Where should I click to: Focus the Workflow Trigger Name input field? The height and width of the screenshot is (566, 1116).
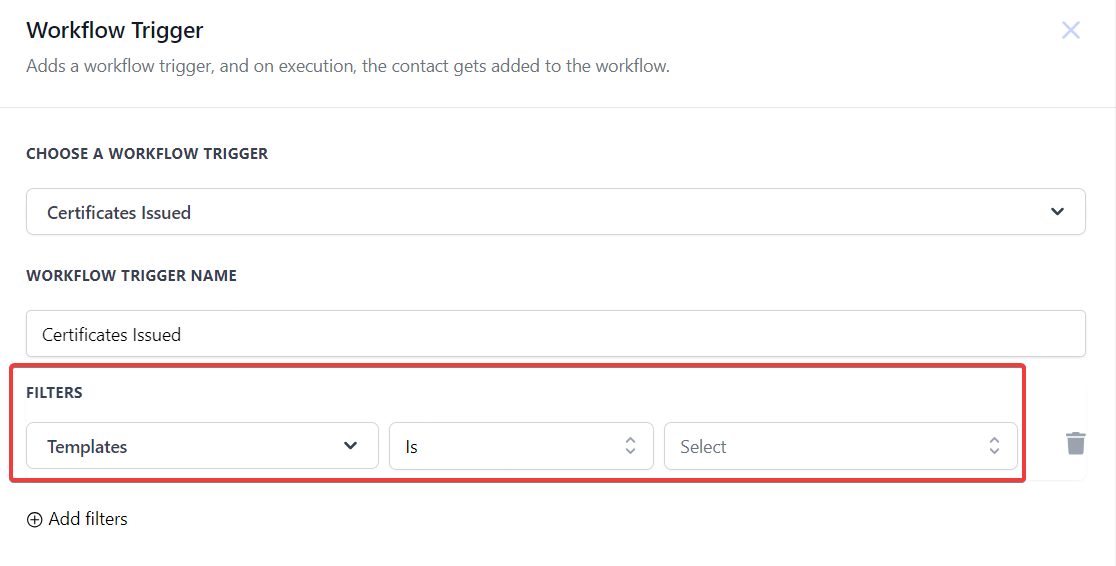pos(555,334)
